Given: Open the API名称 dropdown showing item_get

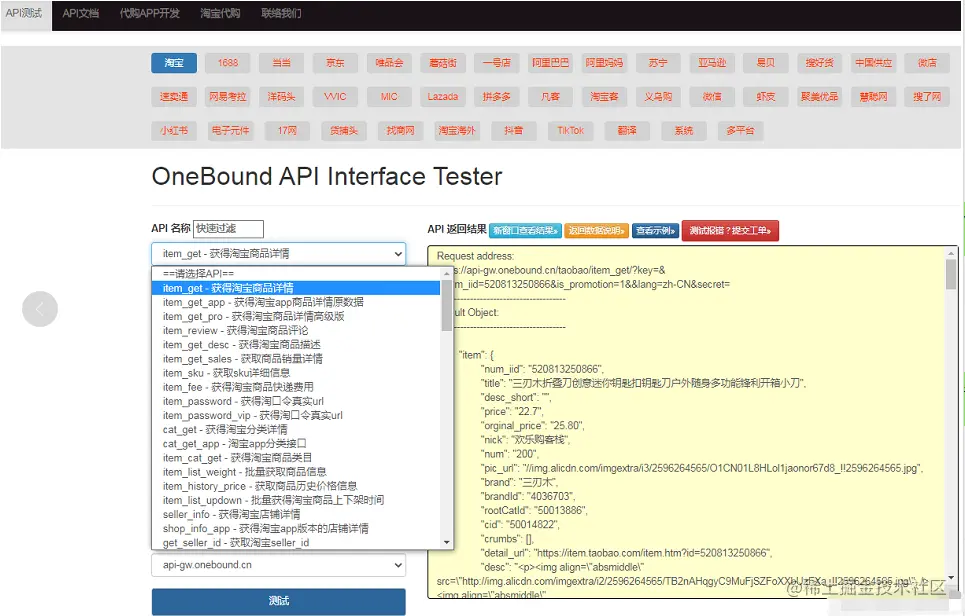Looking at the screenshot, I should click(278, 254).
